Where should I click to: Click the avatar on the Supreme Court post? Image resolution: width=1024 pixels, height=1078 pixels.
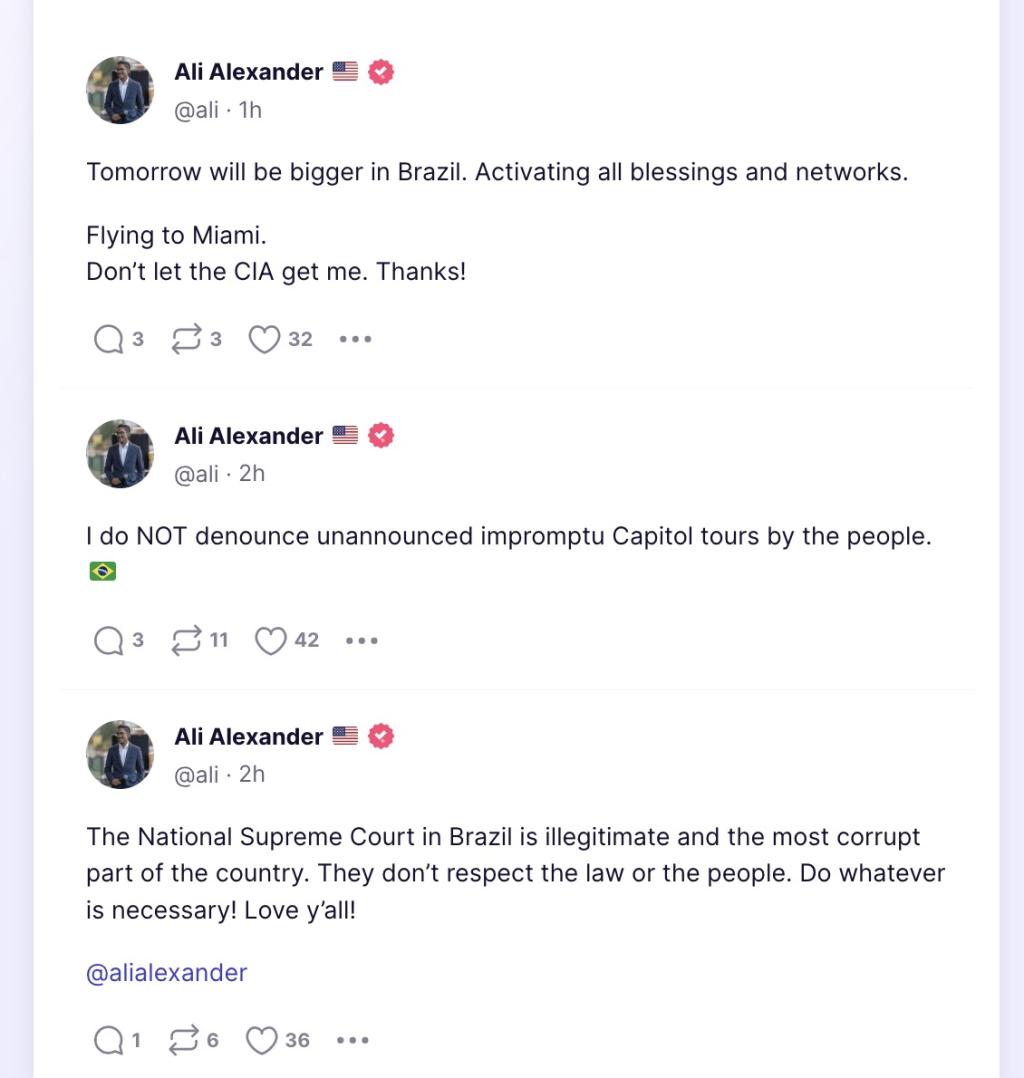click(120, 755)
